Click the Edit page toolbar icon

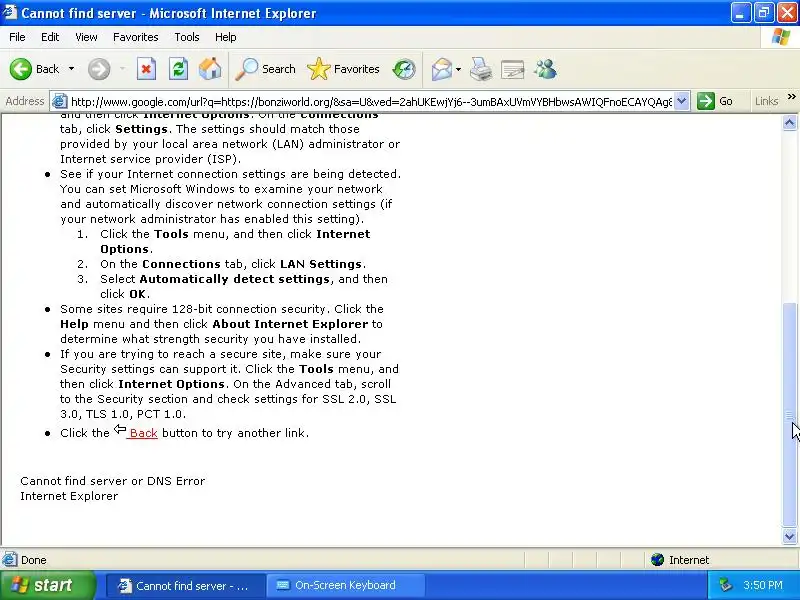[x=513, y=69]
